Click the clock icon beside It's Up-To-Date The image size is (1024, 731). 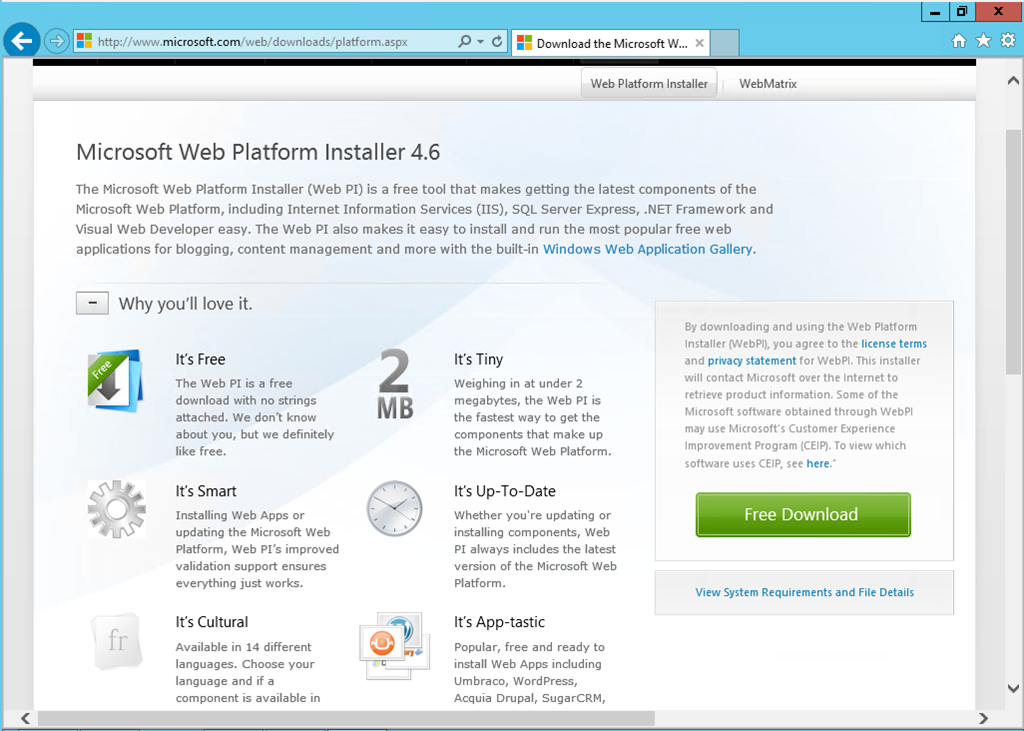click(x=394, y=509)
